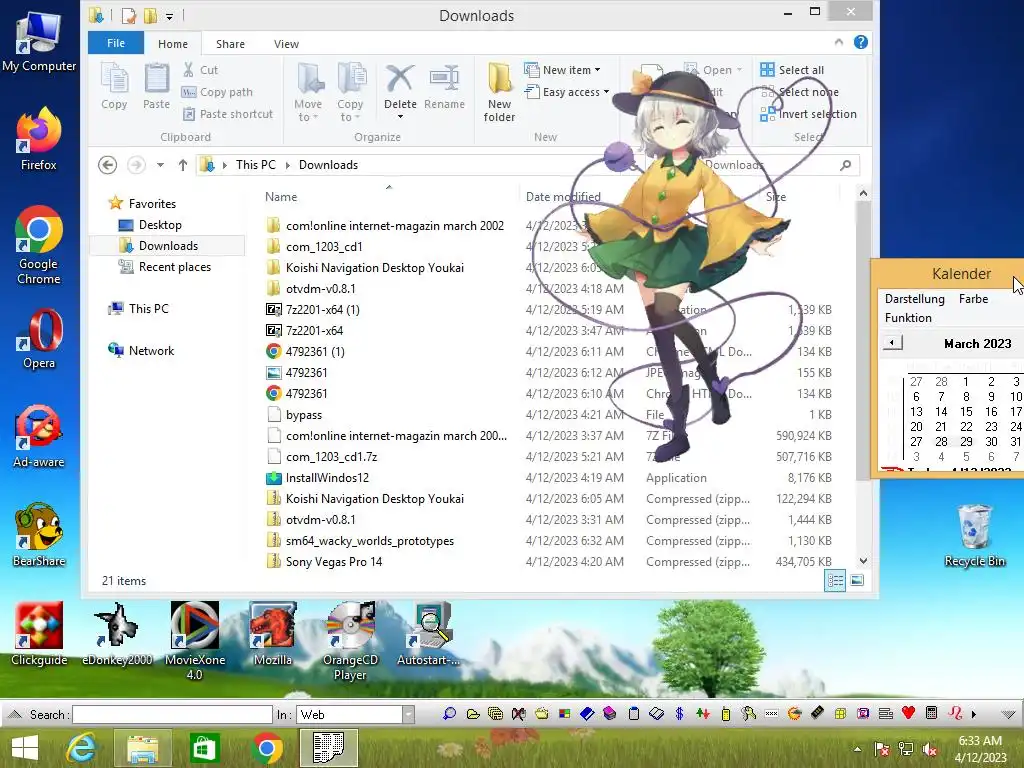Sort files by the Name column header

click(281, 197)
